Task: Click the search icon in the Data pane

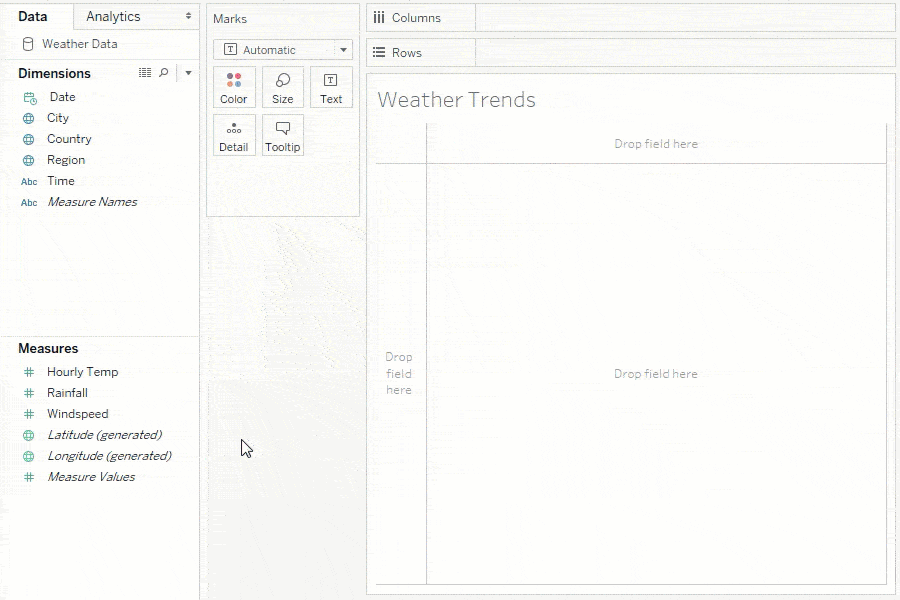Action: click(x=163, y=72)
